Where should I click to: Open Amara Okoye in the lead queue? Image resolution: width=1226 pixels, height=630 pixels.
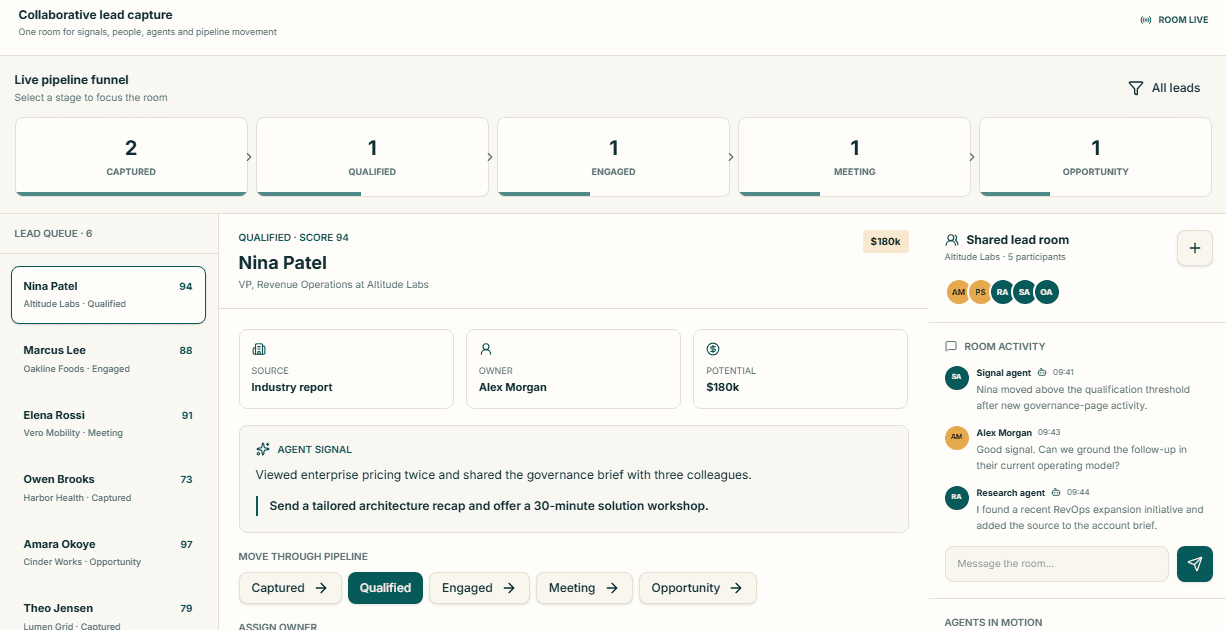click(108, 553)
